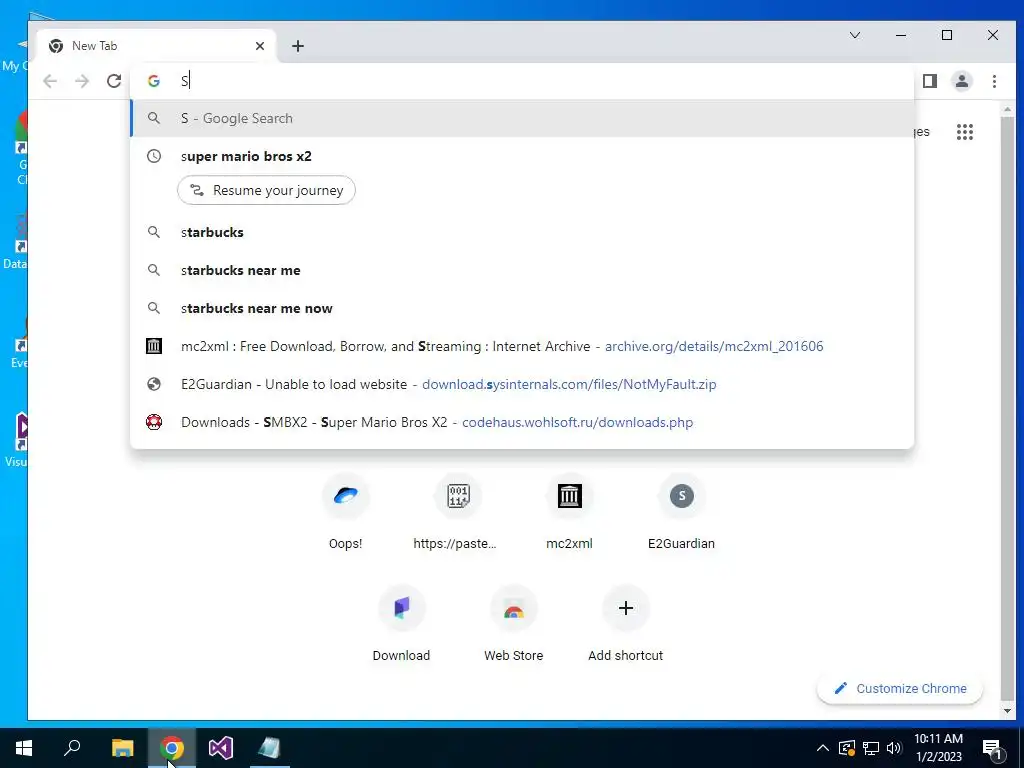Open the Oops! shortcut tile
Image resolution: width=1024 pixels, height=768 pixels.
[345, 512]
